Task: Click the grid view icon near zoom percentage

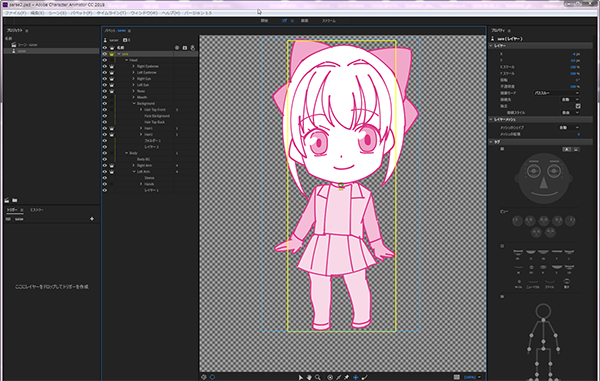Action: [457, 377]
